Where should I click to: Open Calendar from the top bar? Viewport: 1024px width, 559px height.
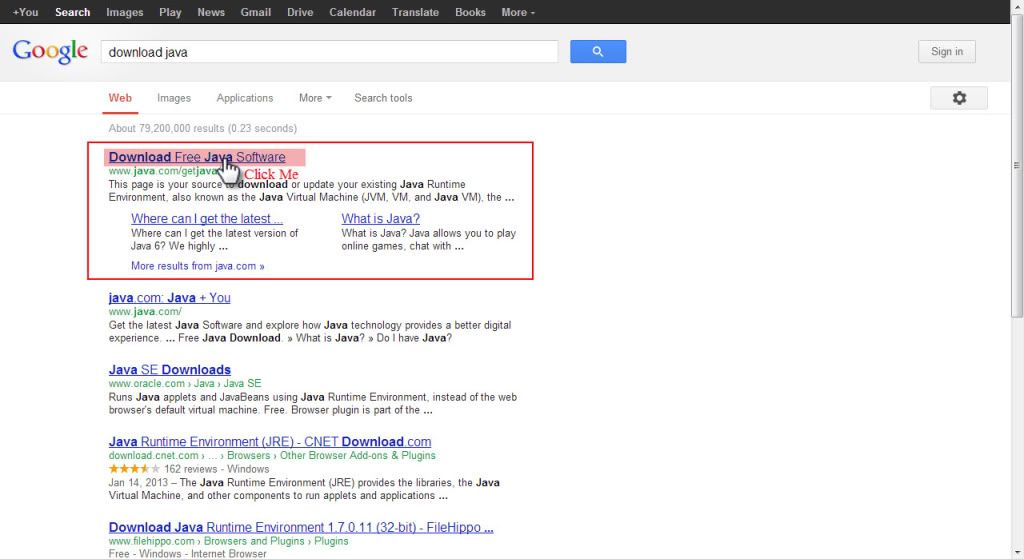(x=352, y=12)
